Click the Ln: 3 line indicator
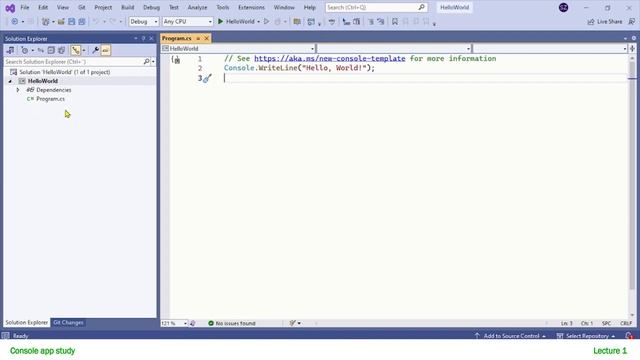 [567, 323]
